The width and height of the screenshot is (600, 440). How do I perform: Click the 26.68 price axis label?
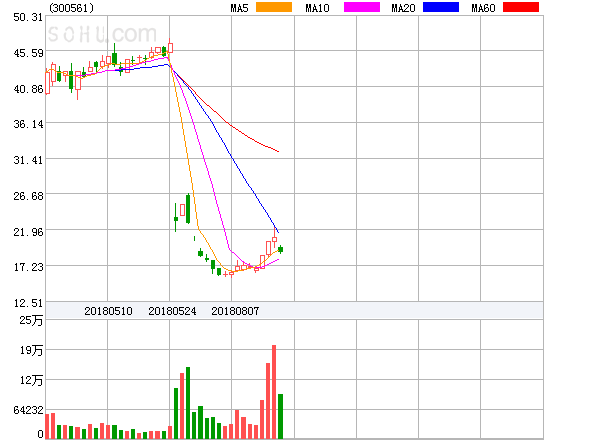click(28, 196)
